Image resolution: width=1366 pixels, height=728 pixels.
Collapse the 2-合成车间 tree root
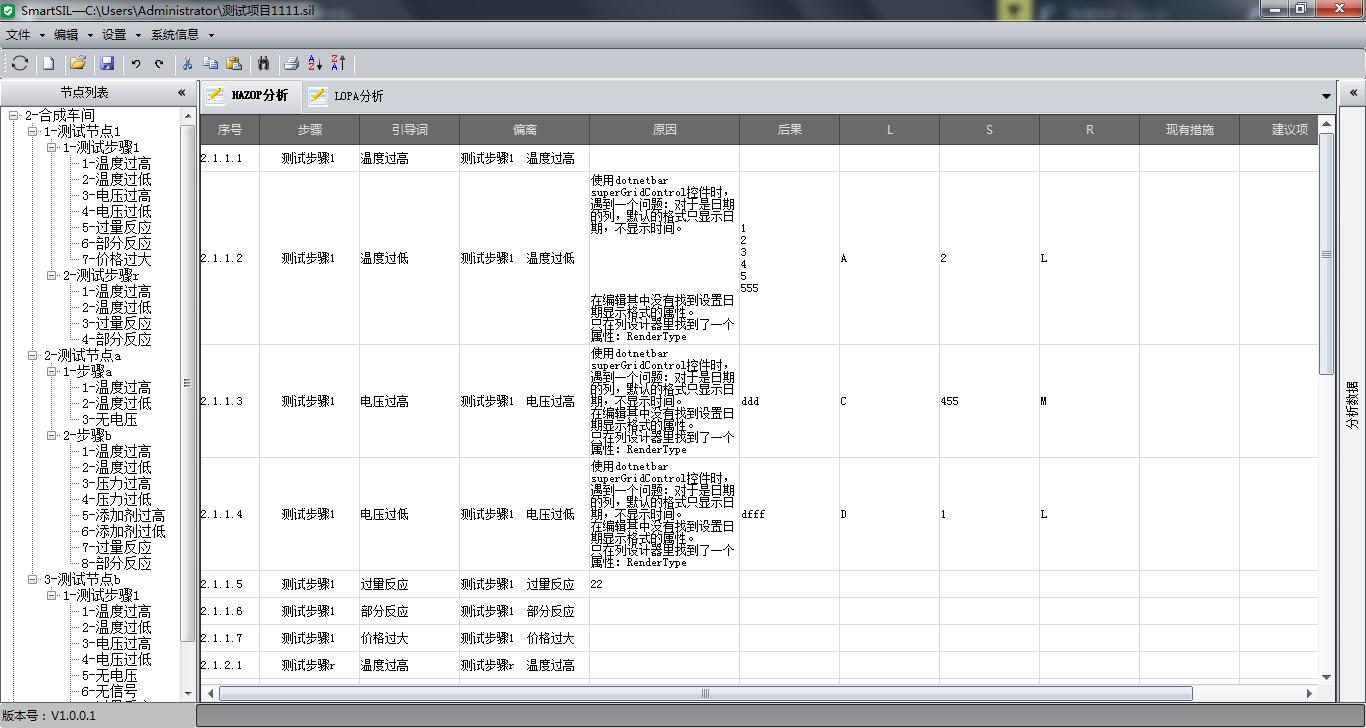point(14,116)
